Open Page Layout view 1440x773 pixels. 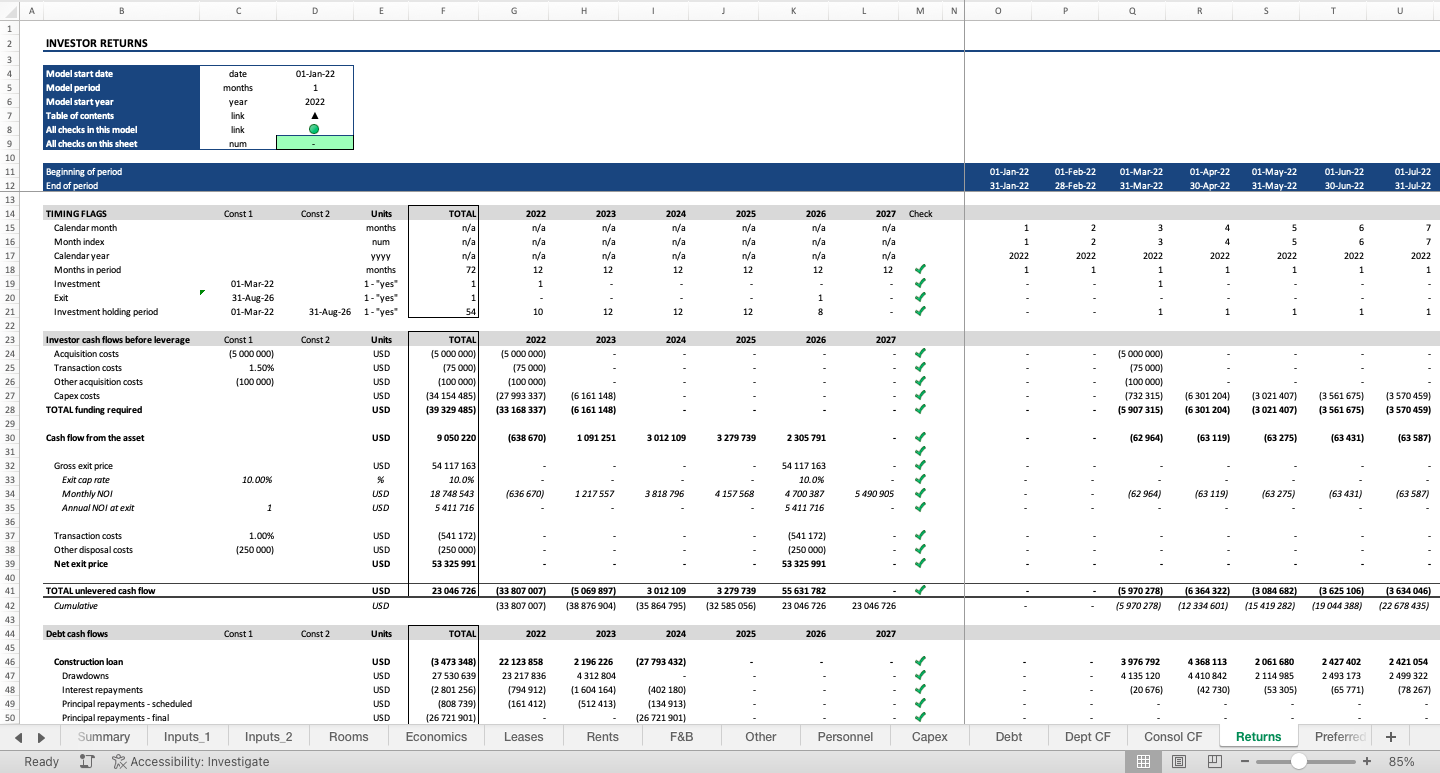click(x=1178, y=761)
